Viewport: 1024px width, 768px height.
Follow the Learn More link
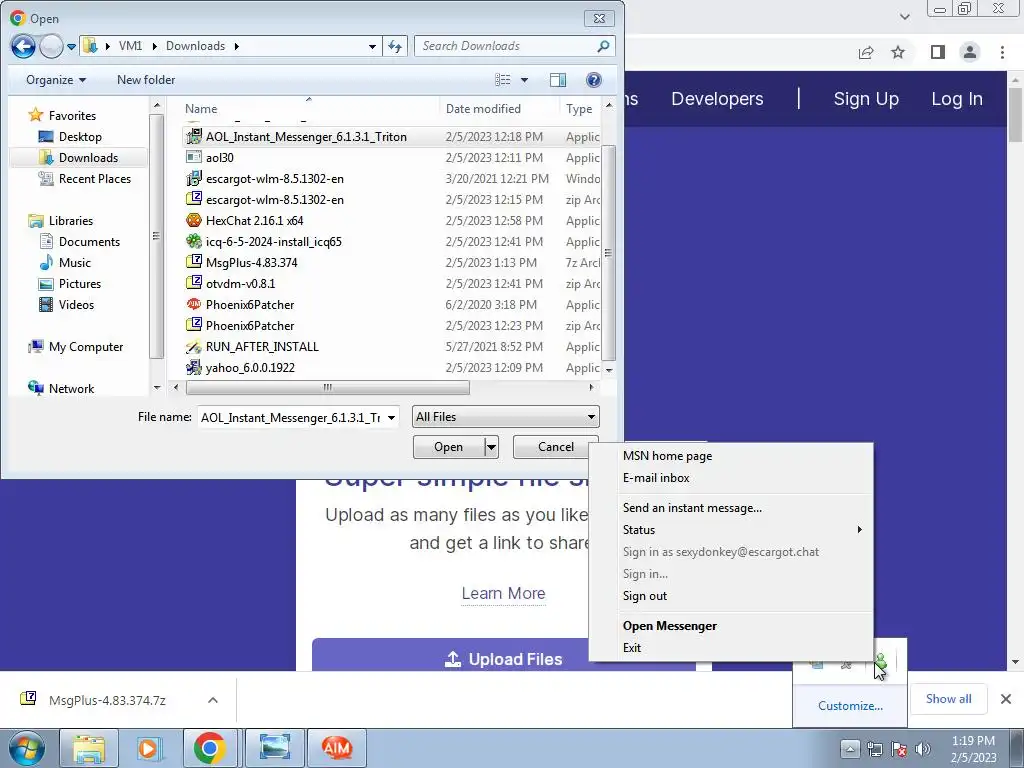point(504,593)
